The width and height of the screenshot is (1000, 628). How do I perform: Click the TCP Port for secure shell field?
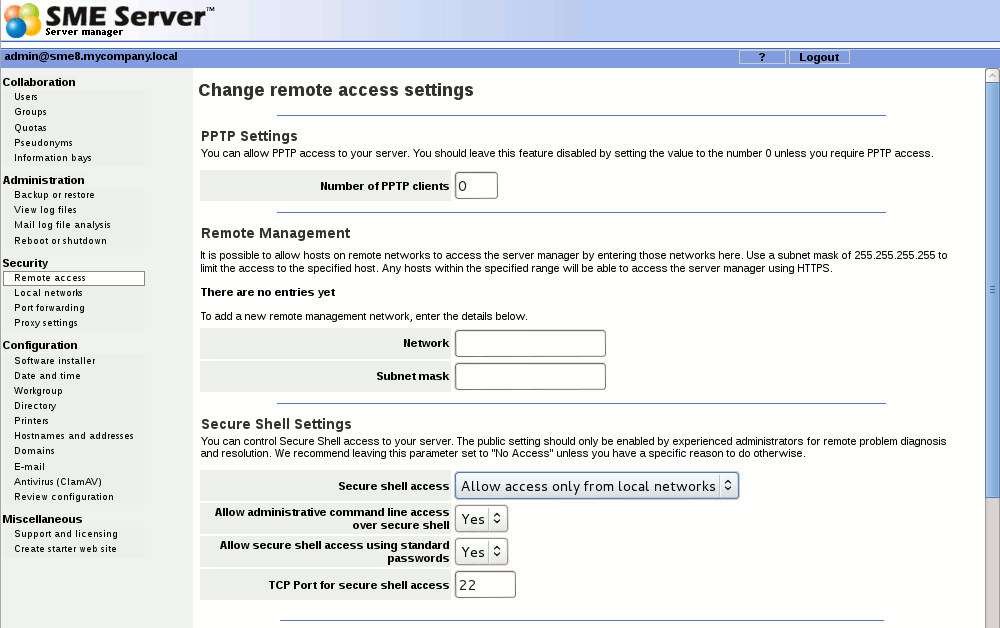point(485,585)
